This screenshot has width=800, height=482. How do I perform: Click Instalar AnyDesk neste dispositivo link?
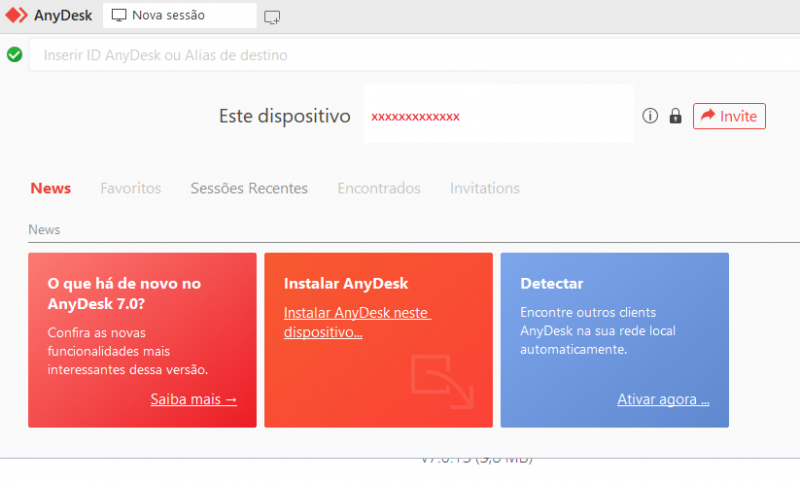tap(356, 322)
